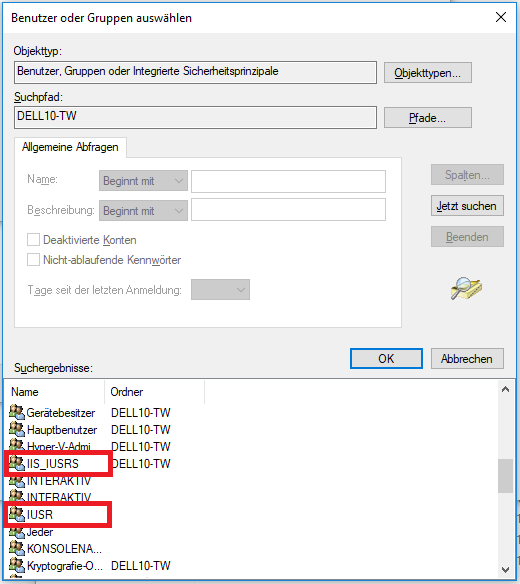Select the Jeder group icon
This screenshot has width=520, height=584.
pos(17,532)
